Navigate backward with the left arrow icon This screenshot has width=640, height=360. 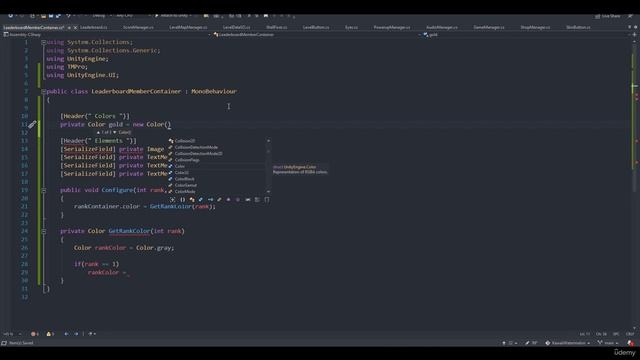point(66,334)
